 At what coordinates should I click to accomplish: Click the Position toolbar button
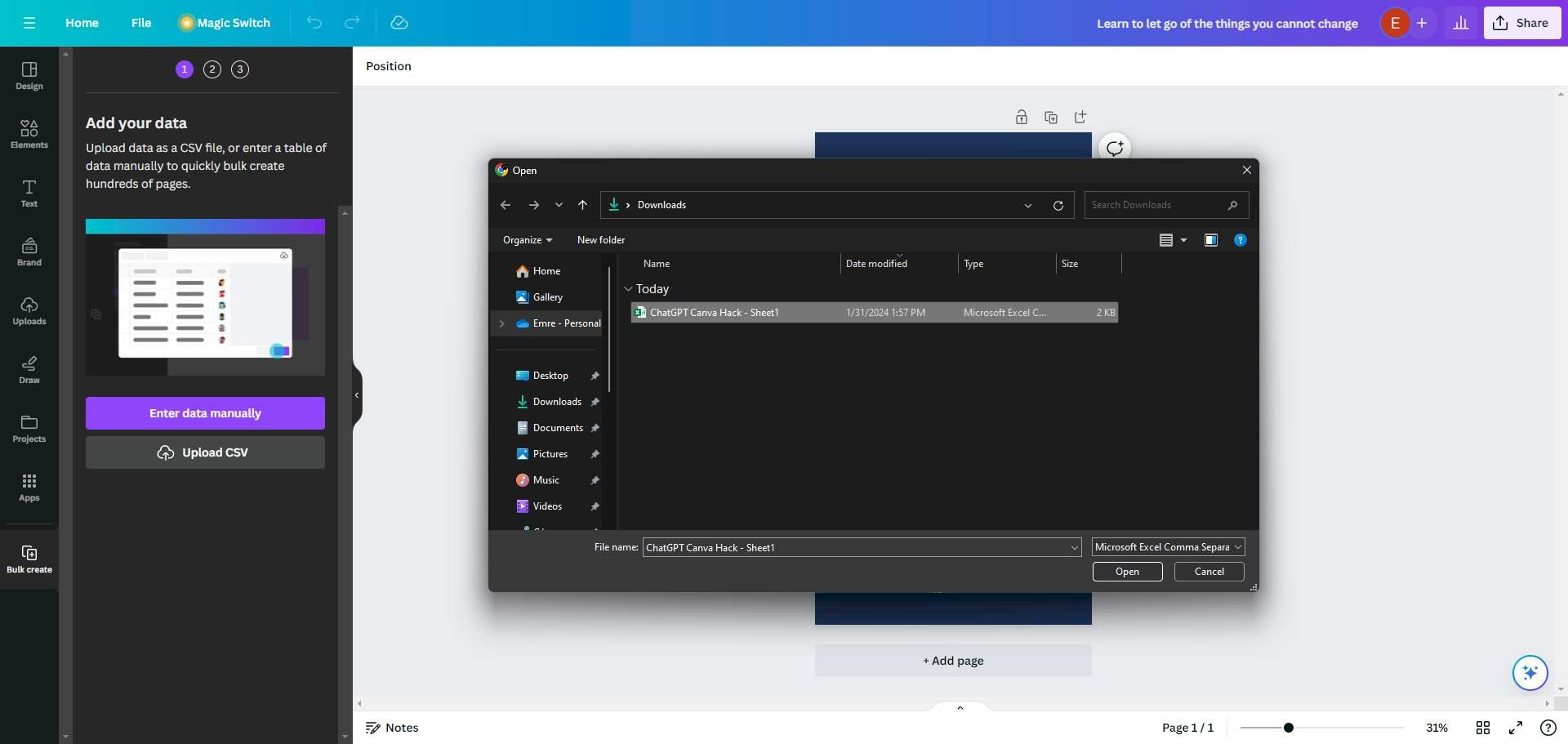pyautogui.click(x=389, y=66)
